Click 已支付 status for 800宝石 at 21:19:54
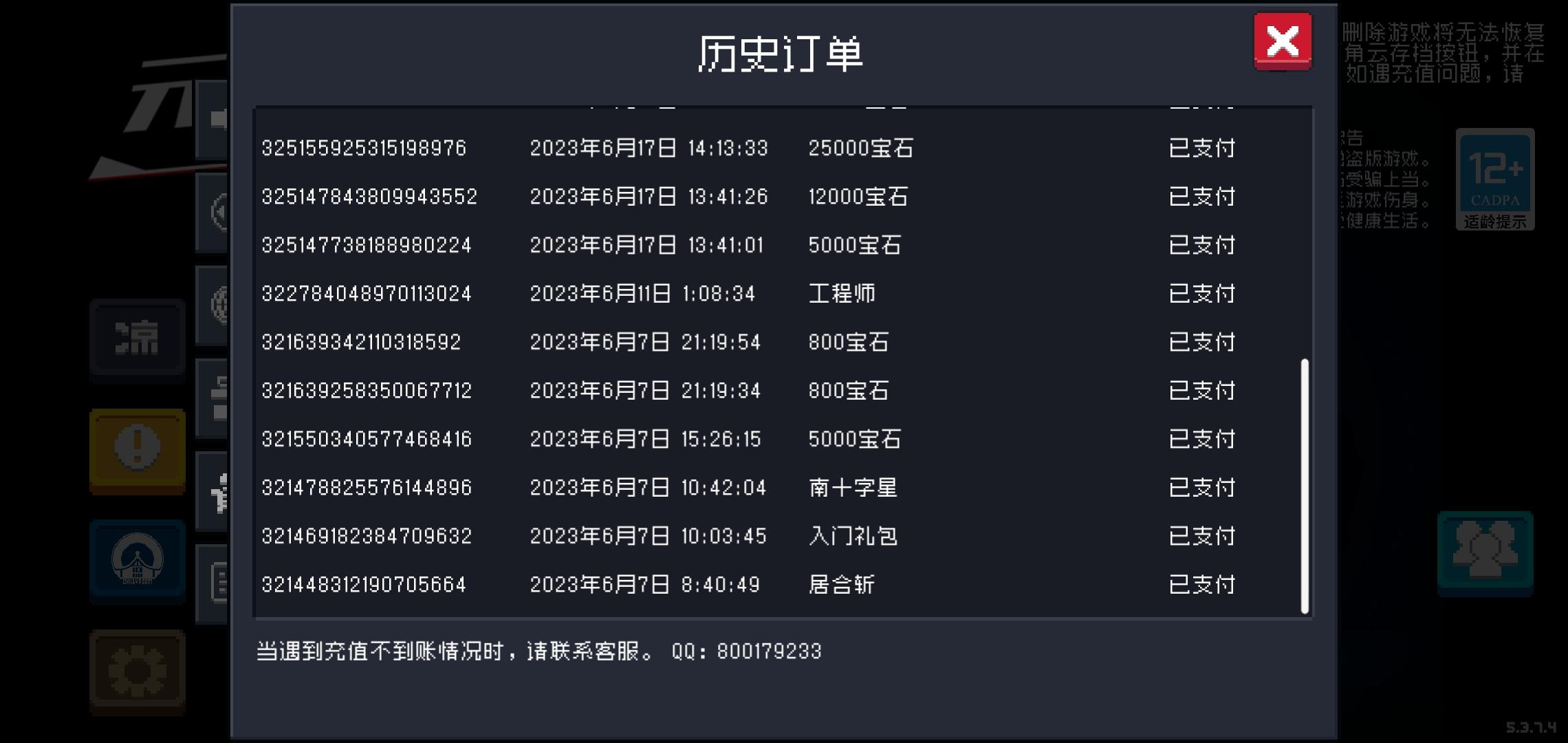 (x=1202, y=342)
